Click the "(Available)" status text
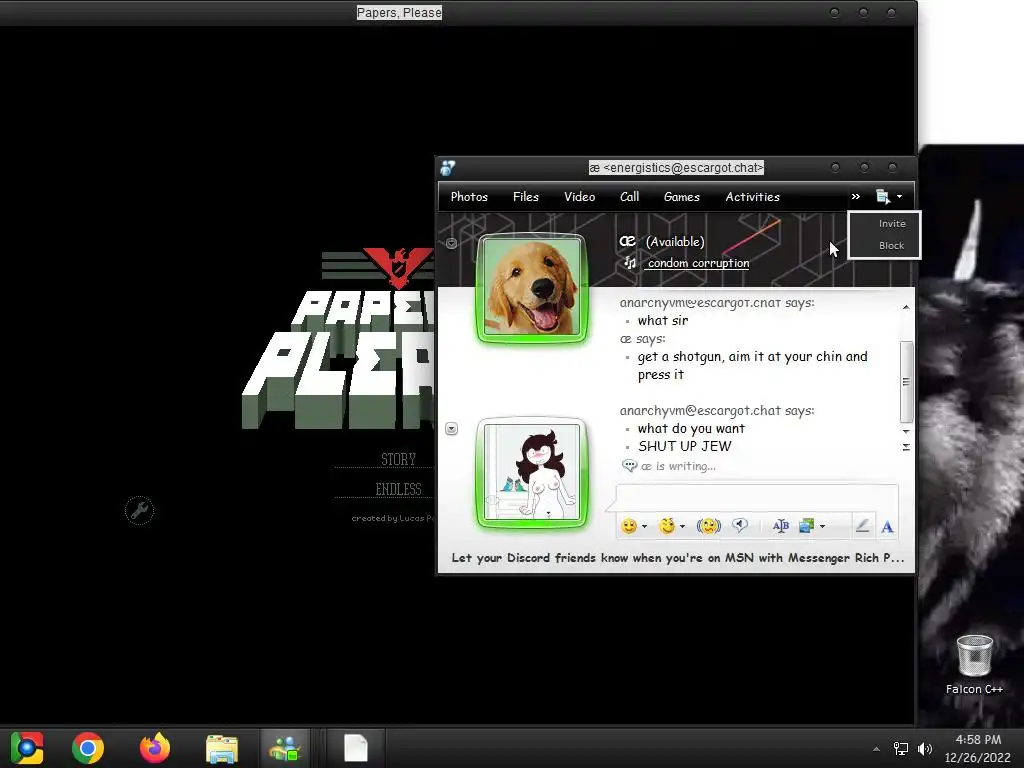Viewport: 1024px width, 768px height. point(675,242)
